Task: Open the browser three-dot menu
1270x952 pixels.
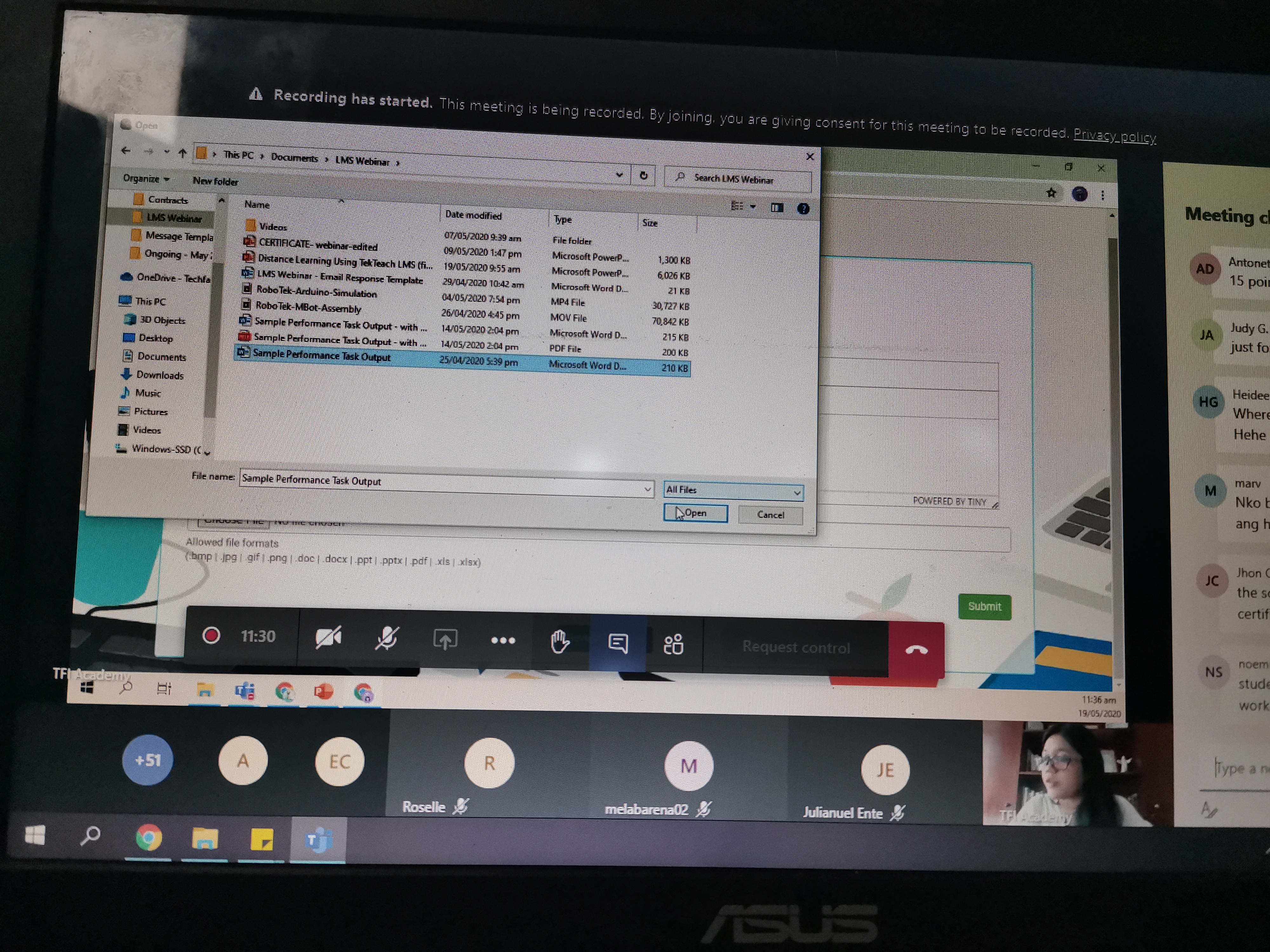Action: pos(1103,196)
